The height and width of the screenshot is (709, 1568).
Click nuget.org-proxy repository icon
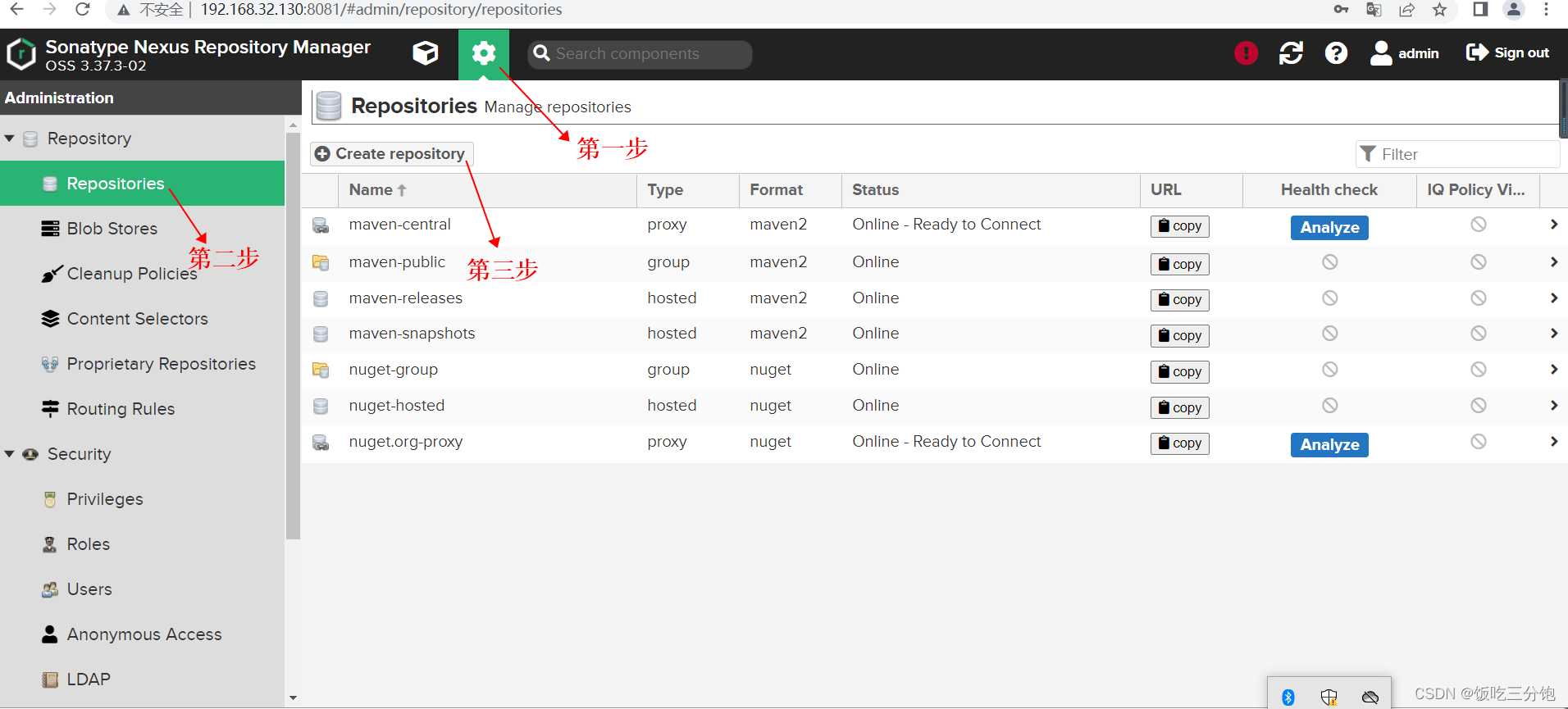tap(321, 443)
